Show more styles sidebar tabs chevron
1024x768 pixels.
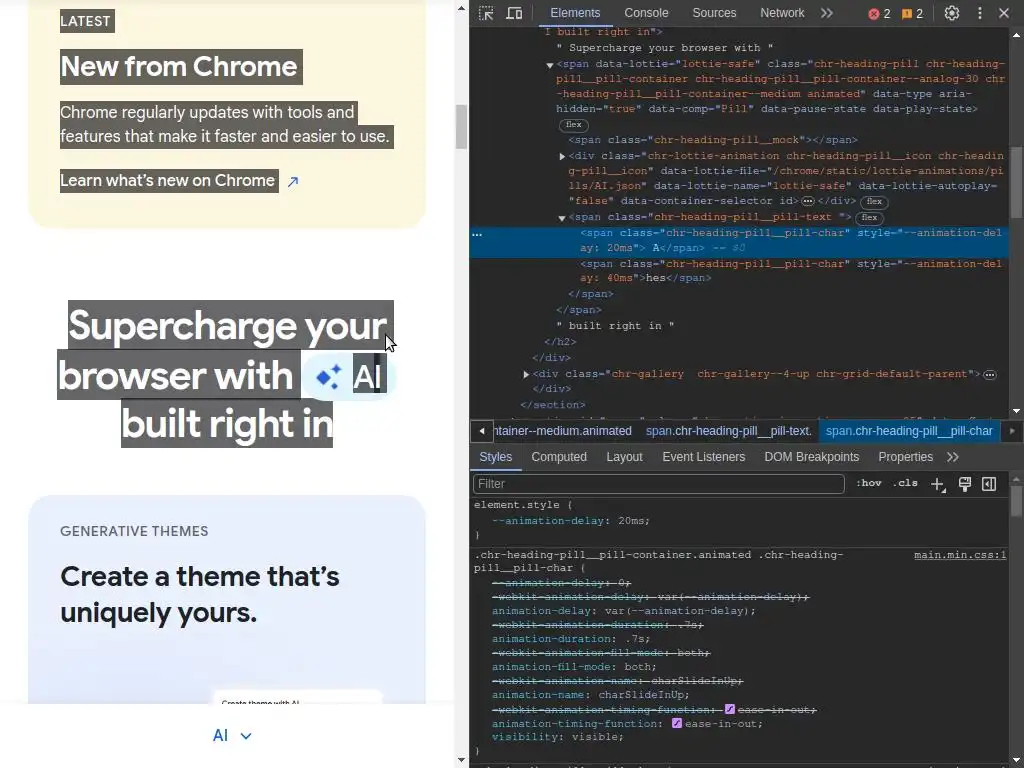(x=953, y=457)
